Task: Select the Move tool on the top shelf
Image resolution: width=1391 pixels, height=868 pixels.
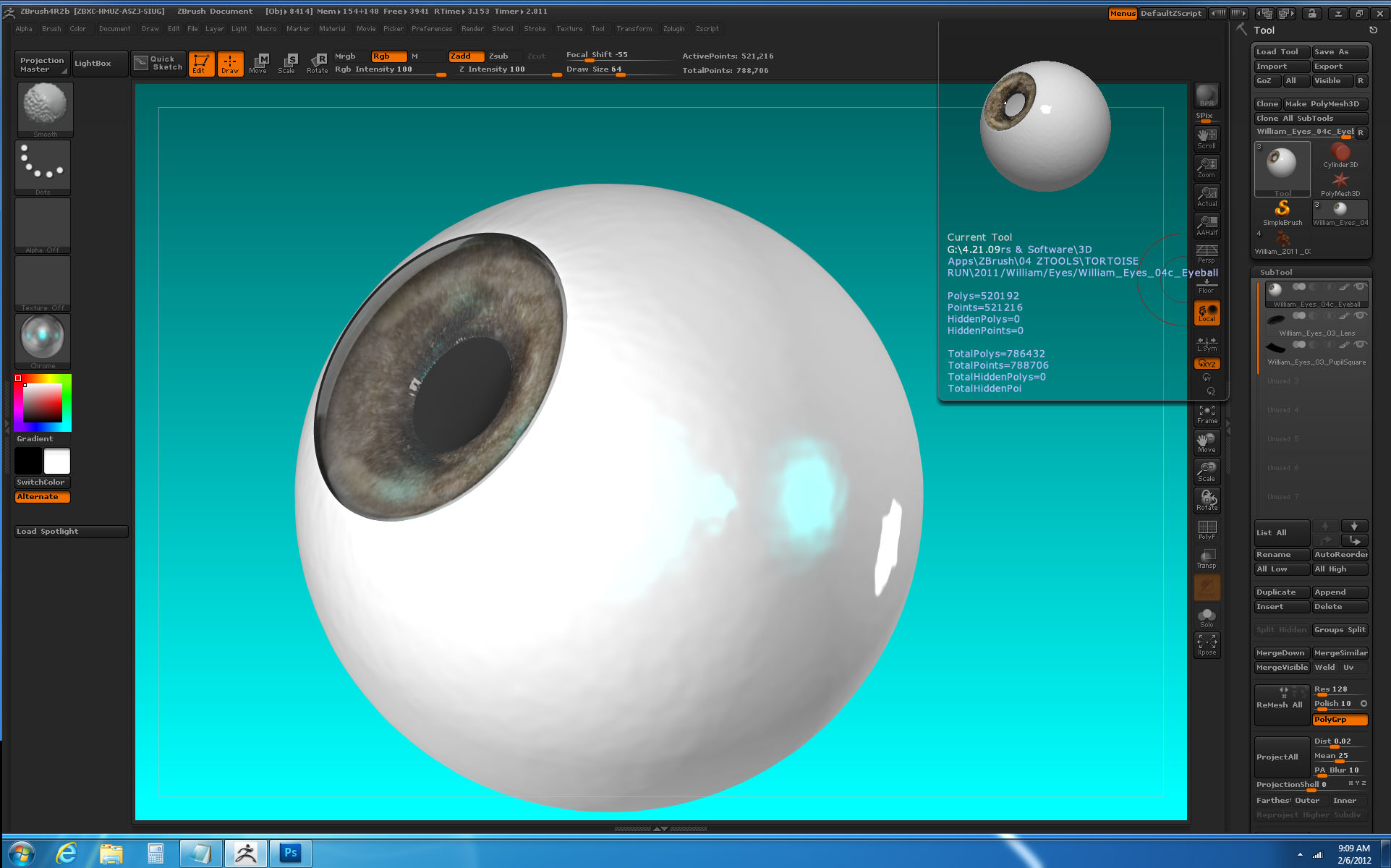Action: [259, 63]
